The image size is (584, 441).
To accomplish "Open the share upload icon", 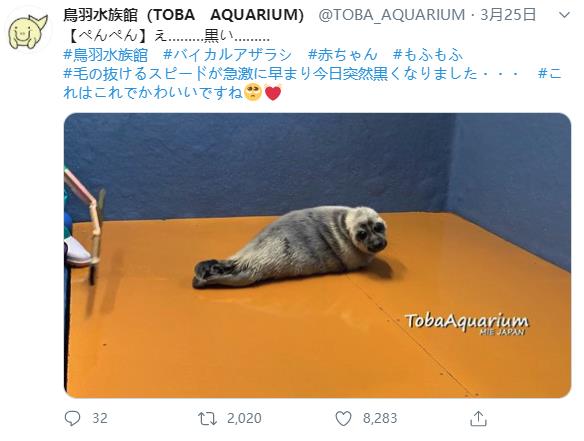I will click(x=478, y=418).
